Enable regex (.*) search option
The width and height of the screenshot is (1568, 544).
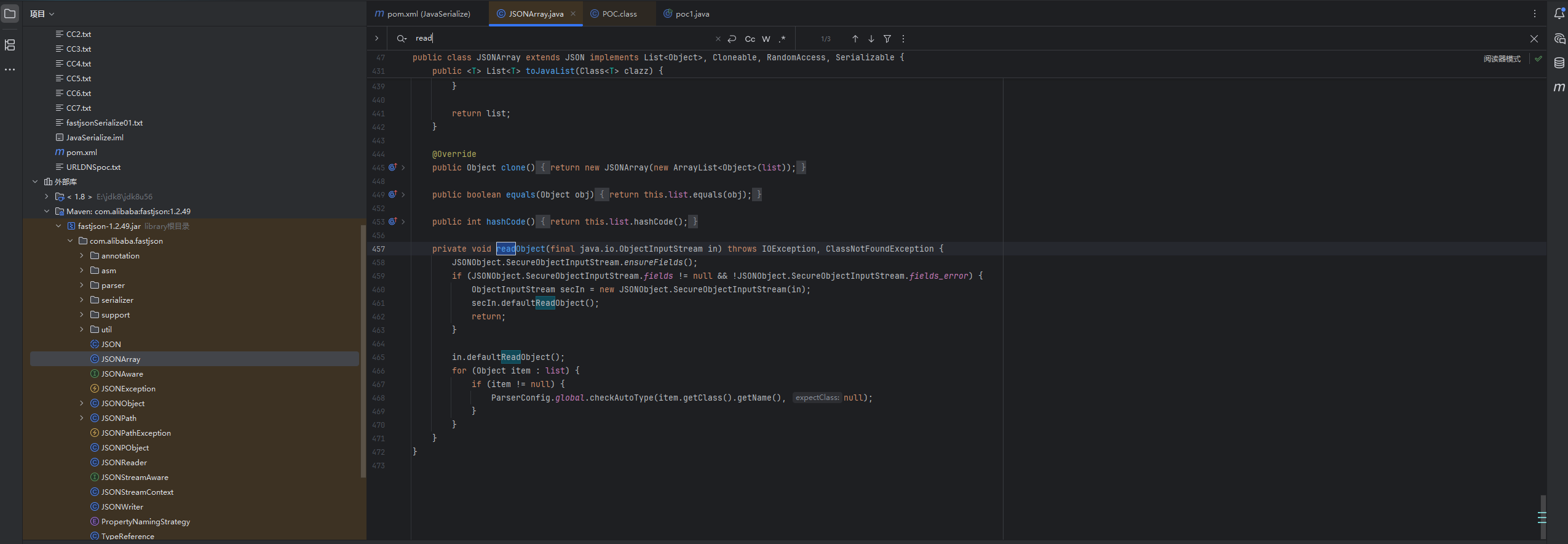[782, 39]
